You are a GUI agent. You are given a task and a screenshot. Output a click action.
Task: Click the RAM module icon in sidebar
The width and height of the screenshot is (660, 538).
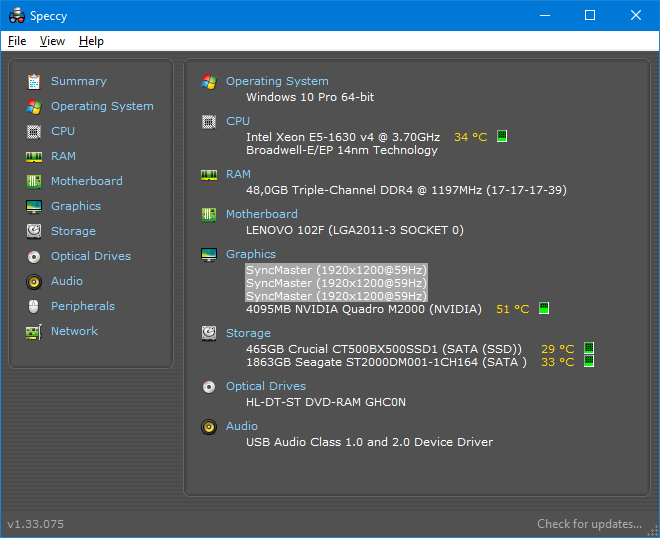pyautogui.click(x=34, y=157)
